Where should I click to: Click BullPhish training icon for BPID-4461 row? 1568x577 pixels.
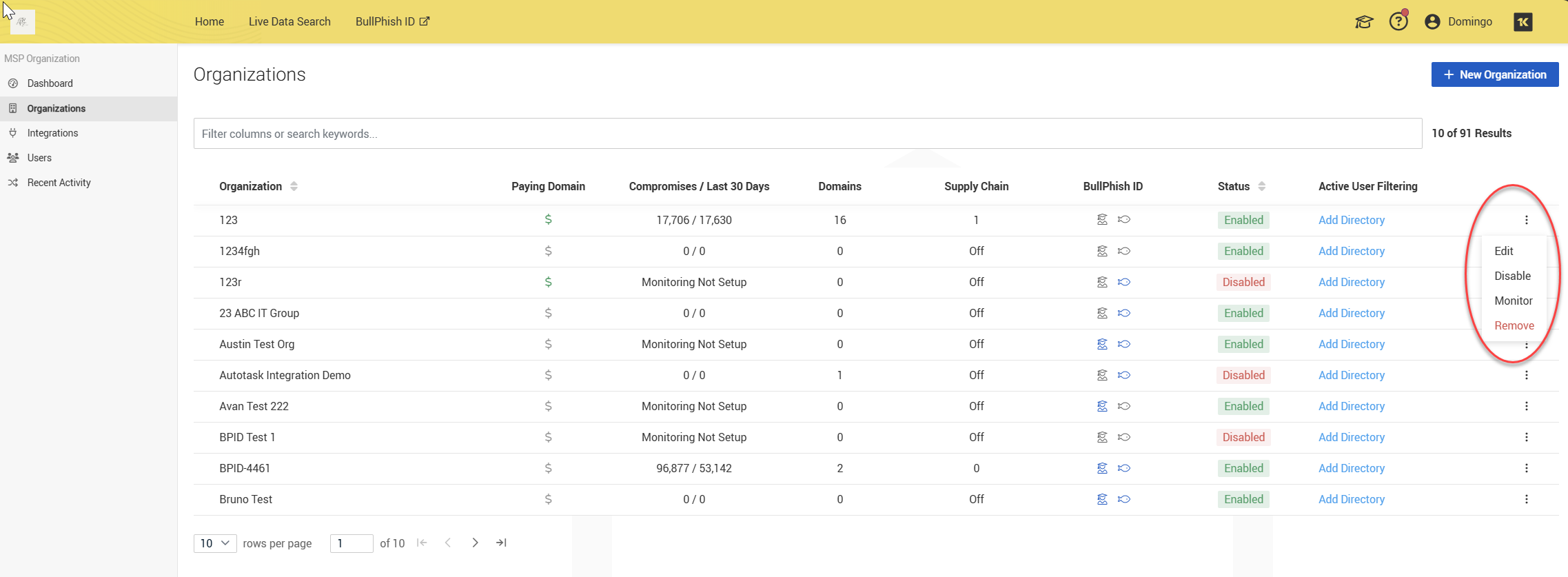click(1102, 468)
